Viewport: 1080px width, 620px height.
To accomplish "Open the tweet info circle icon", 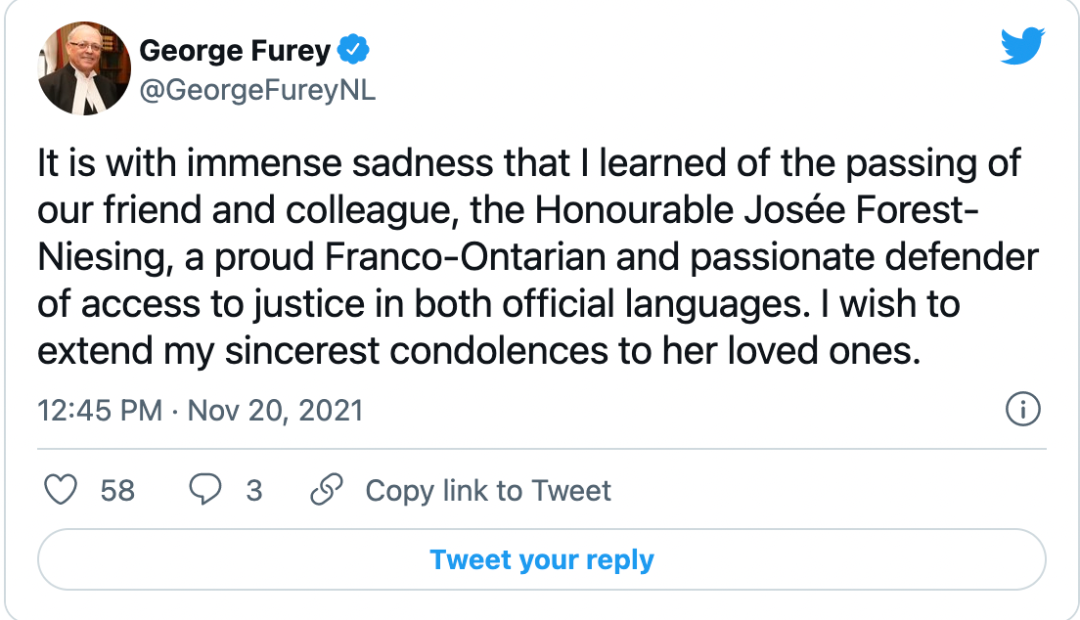I will (x=1022, y=410).
